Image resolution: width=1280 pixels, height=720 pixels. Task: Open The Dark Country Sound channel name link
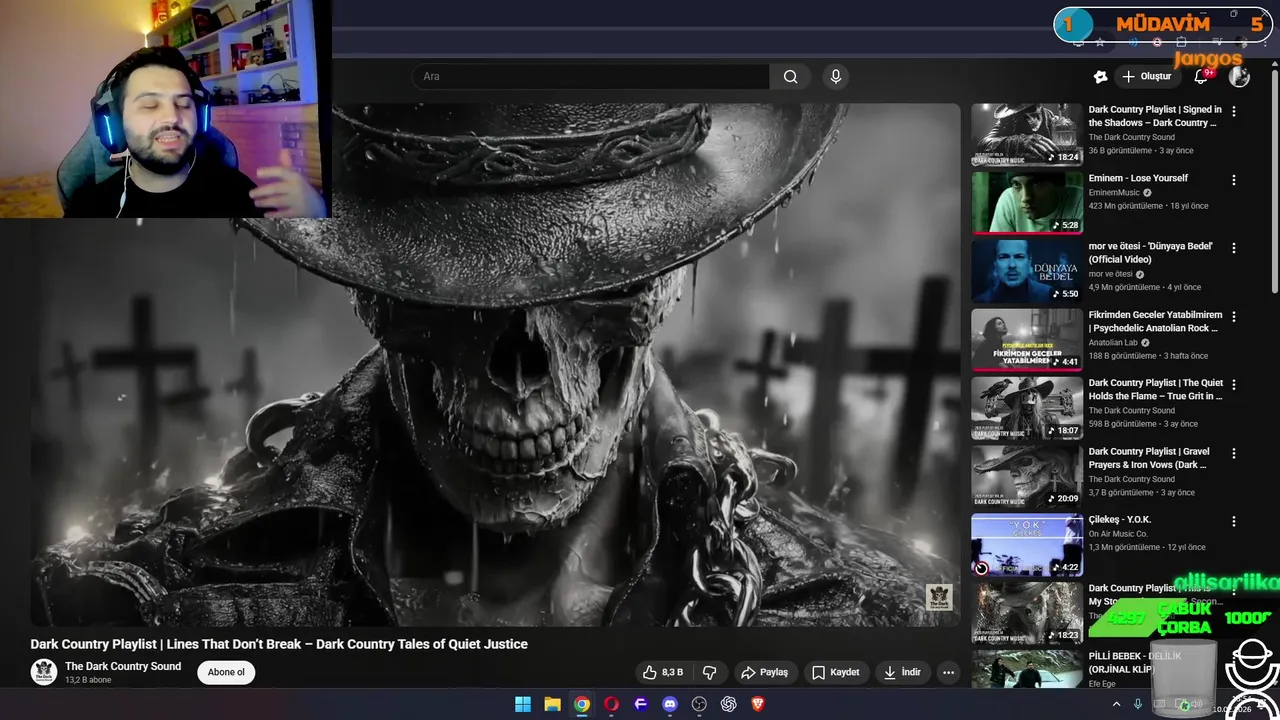pyautogui.click(x=123, y=666)
